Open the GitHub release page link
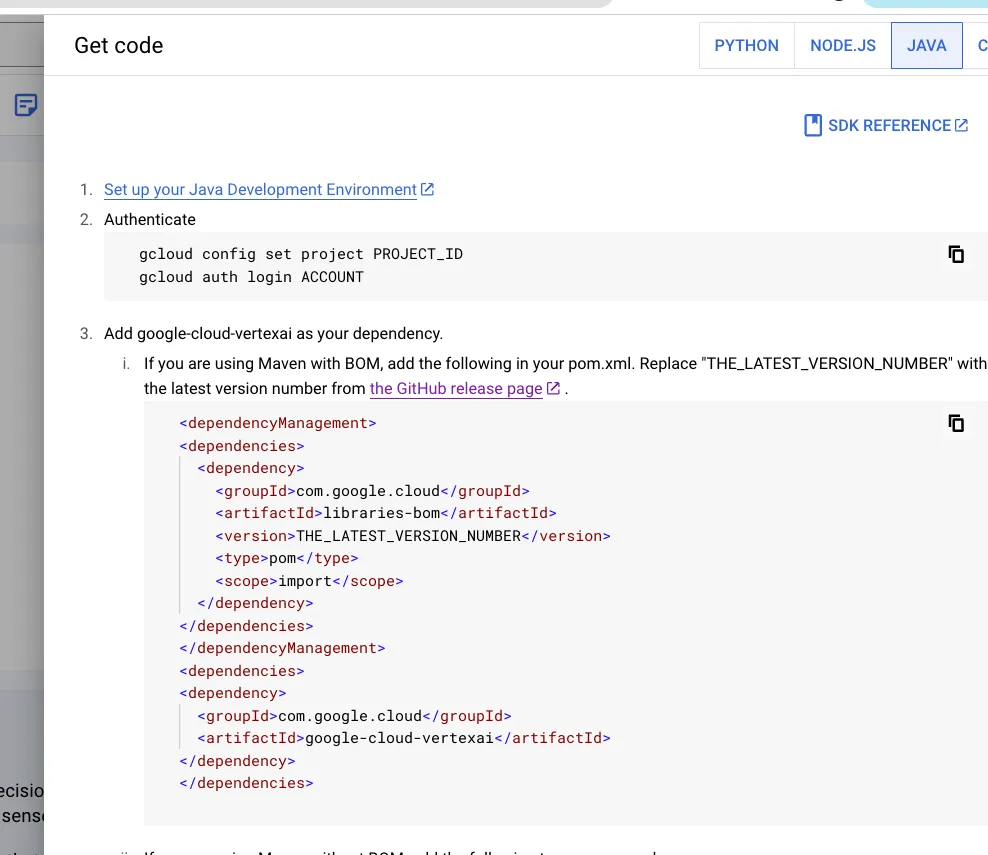Screen dimensions: 988x855 coord(455,389)
